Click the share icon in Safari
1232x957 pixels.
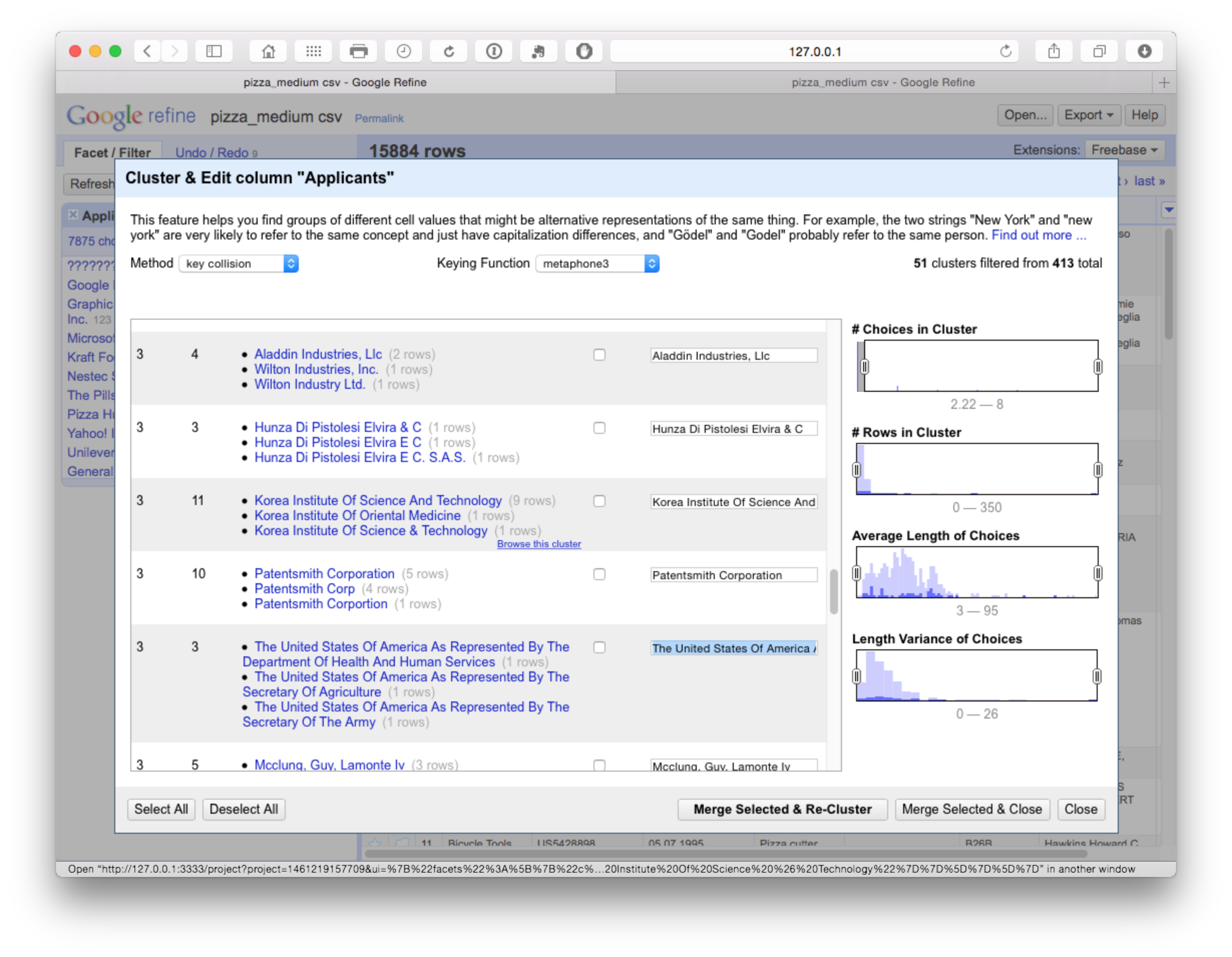[x=1053, y=51]
